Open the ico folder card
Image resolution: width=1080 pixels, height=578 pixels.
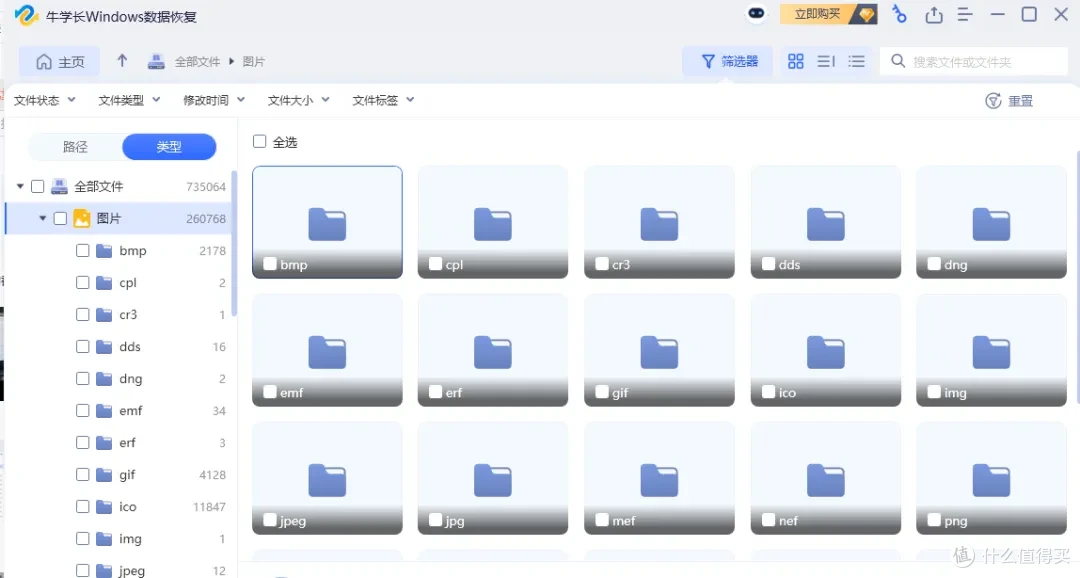click(826, 350)
